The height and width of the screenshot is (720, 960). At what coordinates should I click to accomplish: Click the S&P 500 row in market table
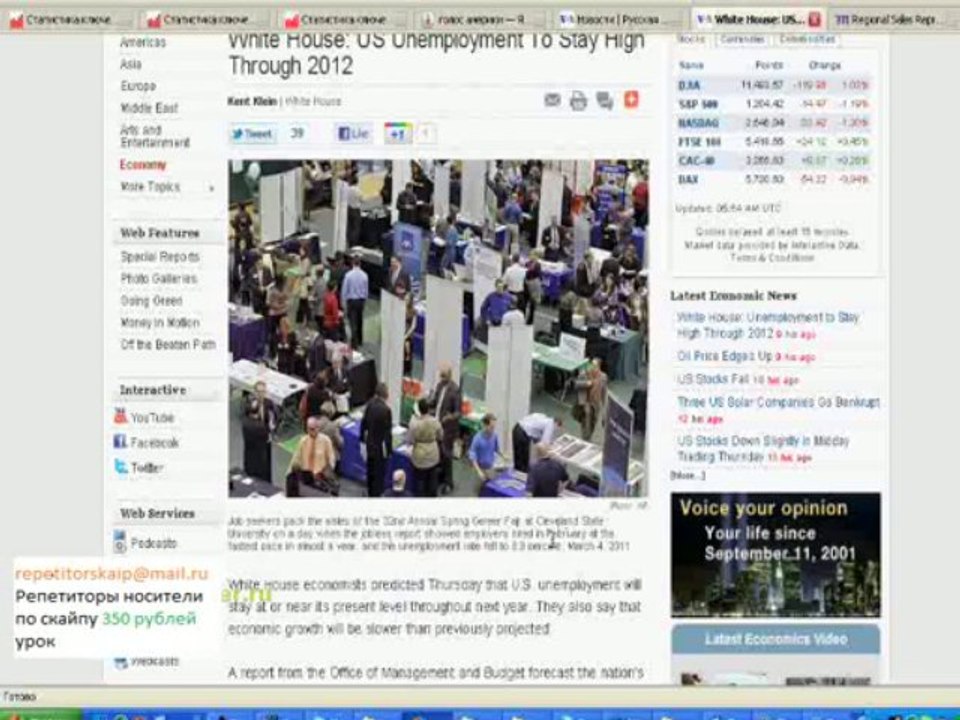tap(774, 104)
